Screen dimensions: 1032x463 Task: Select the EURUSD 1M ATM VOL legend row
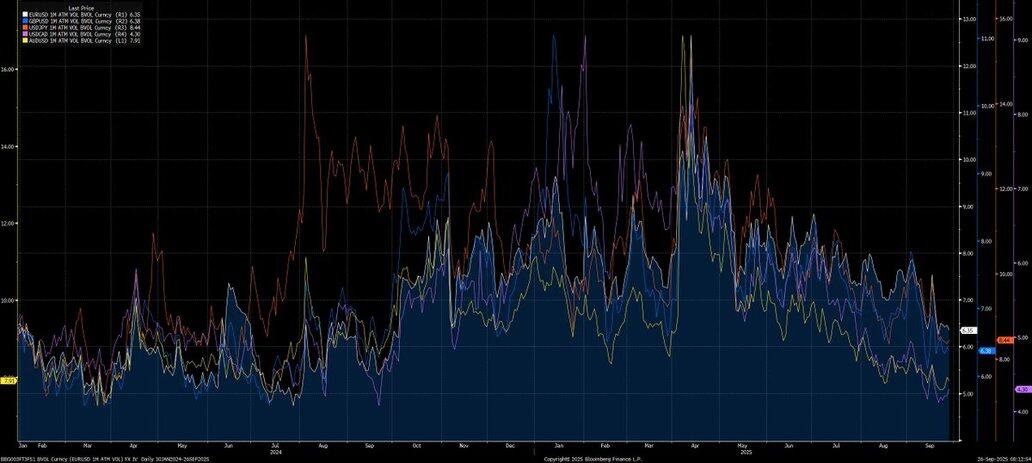(x=81, y=14)
